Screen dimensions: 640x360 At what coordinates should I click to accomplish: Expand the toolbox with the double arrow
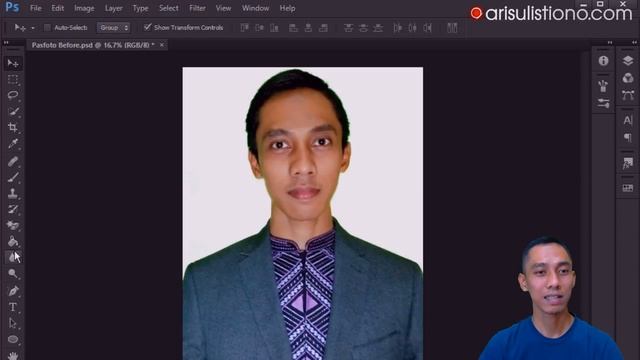(6, 42)
